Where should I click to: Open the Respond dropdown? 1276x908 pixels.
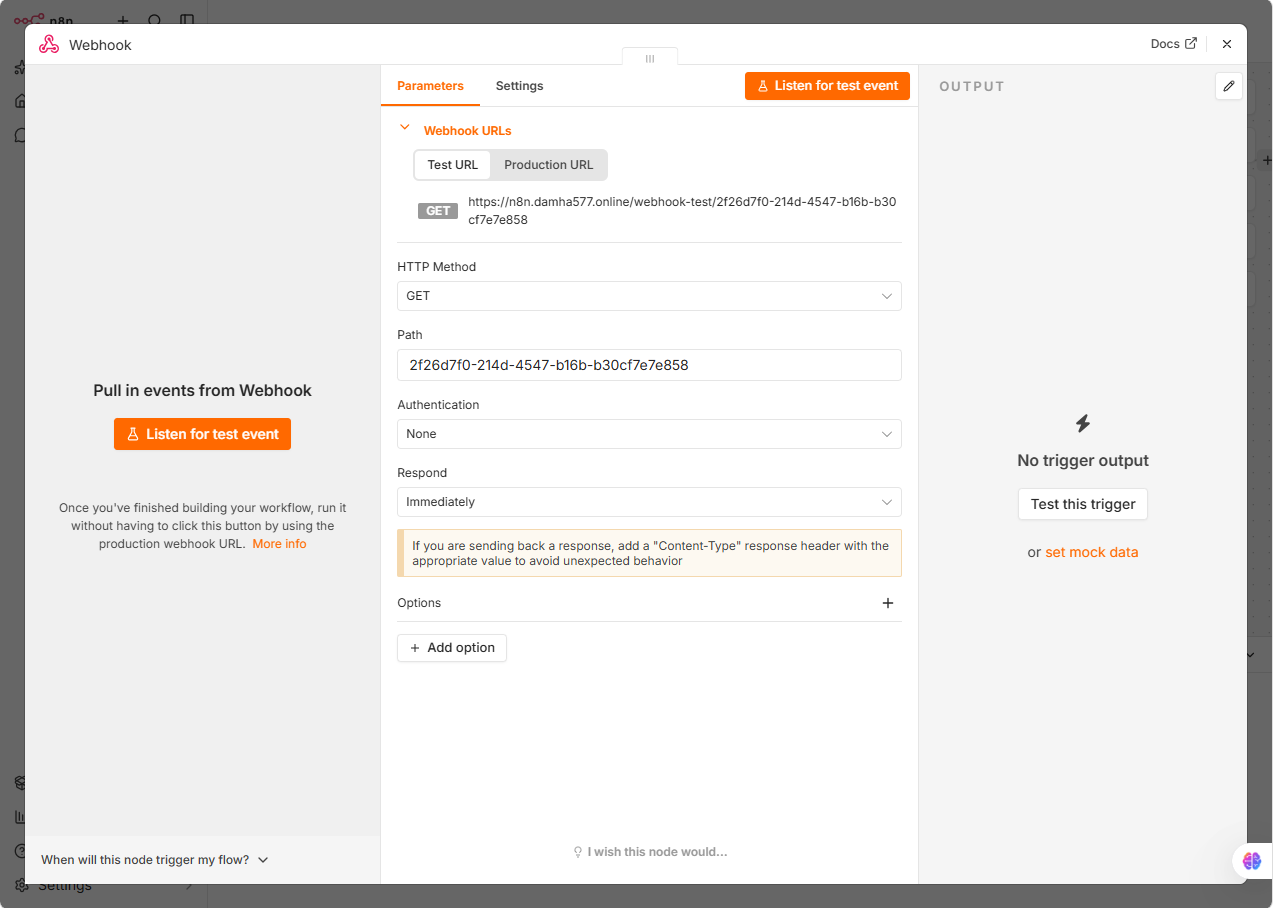pyautogui.click(x=649, y=502)
